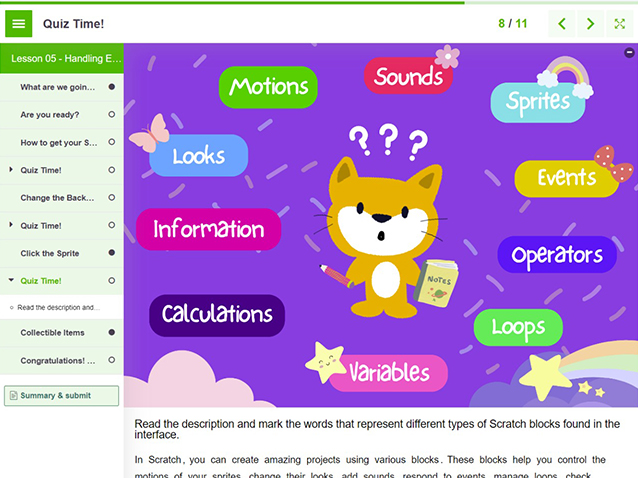Viewport: 638px width, 478px height.
Task: Click the Click the Sprite status circle
Action: pos(111,253)
